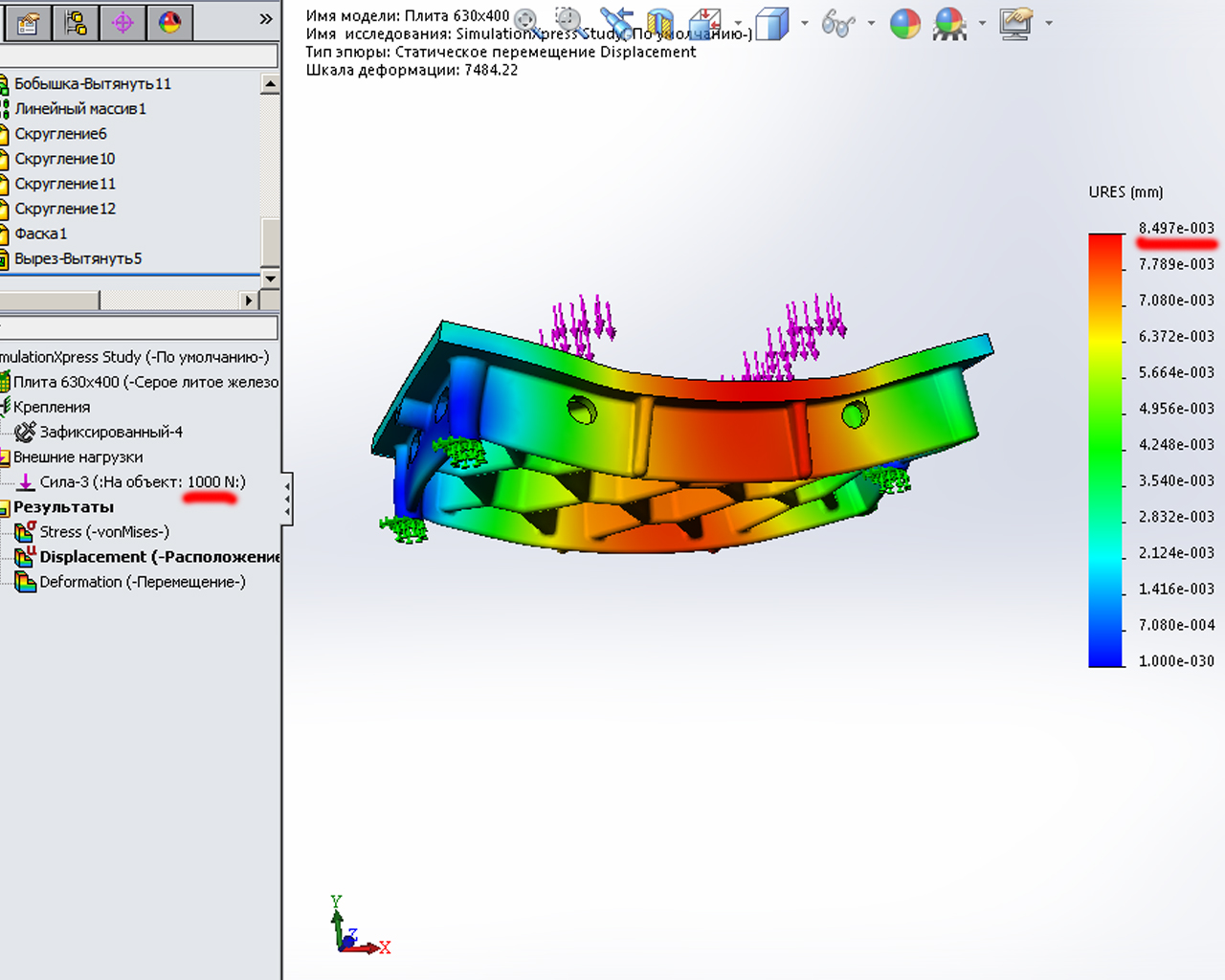Viewport: 1225px width, 980px height.
Task: Open the View Settings dropdown arrow
Action: (x=1049, y=23)
